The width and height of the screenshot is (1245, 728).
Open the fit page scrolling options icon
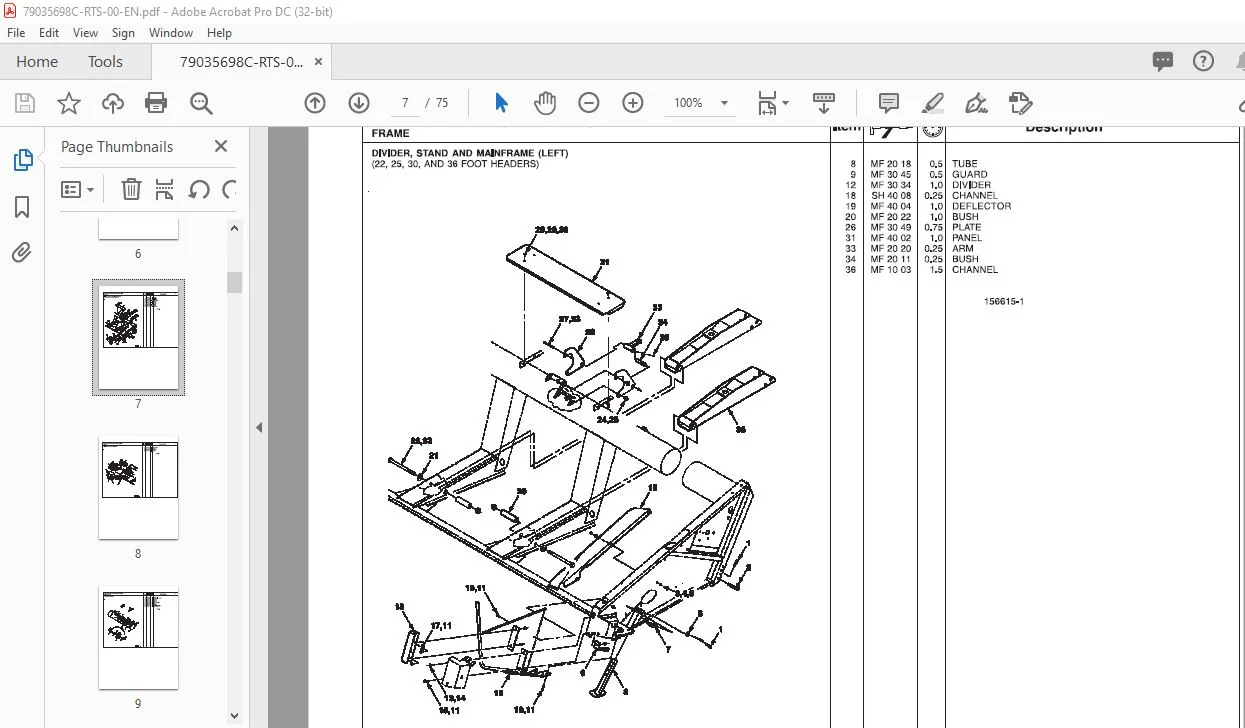[x=768, y=103]
